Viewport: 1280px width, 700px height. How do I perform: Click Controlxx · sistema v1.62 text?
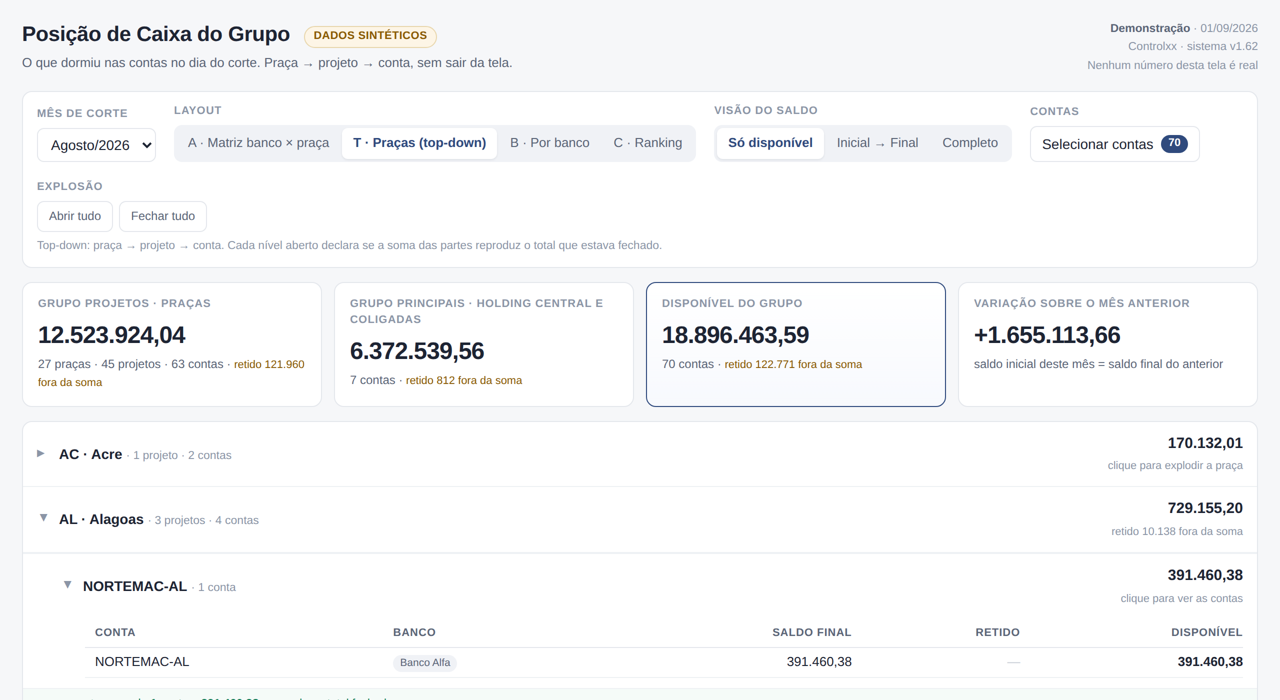pos(1193,47)
